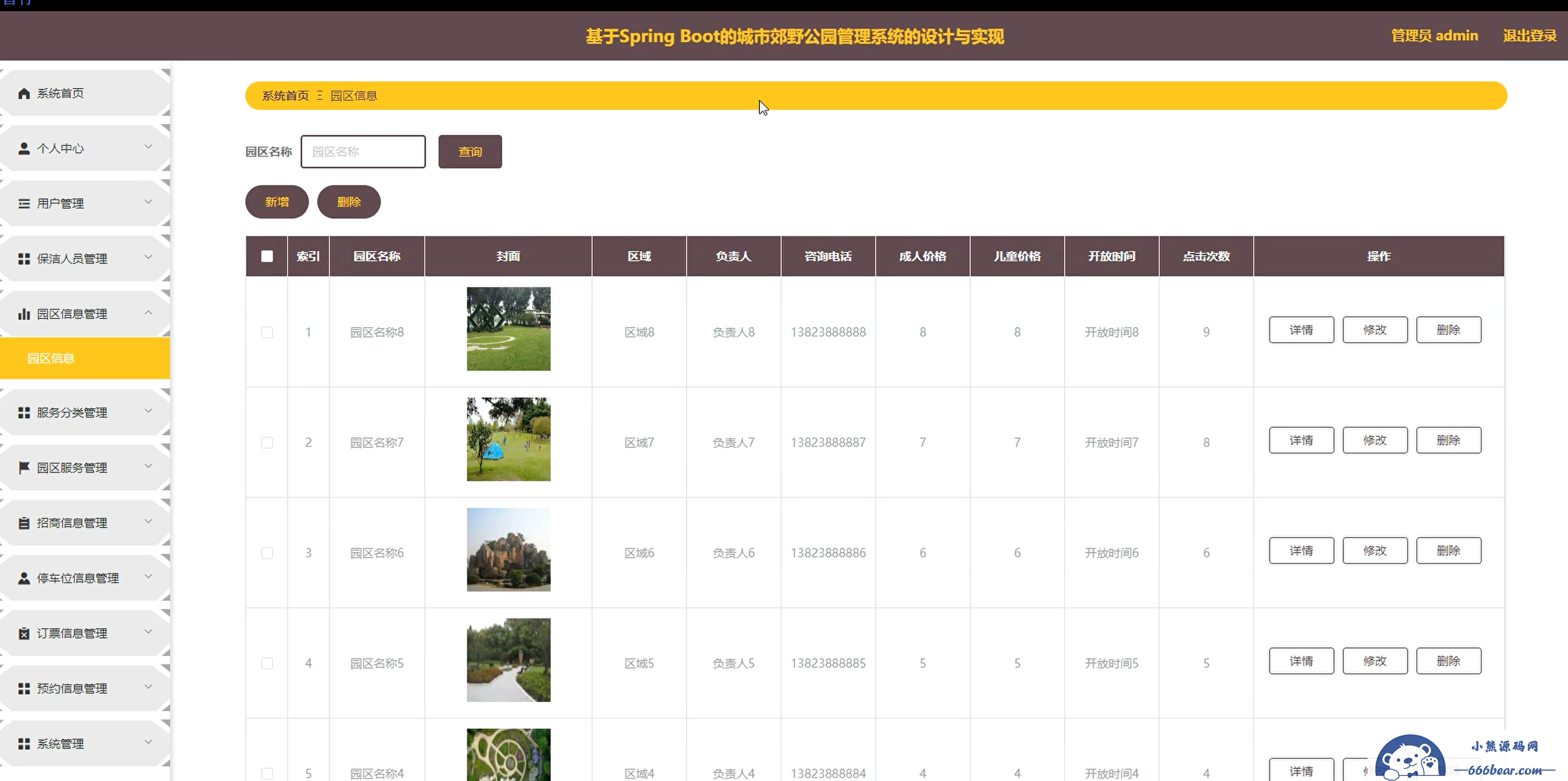Open the 系统首页 sidebar item
1568x781 pixels.
click(x=85, y=93)
